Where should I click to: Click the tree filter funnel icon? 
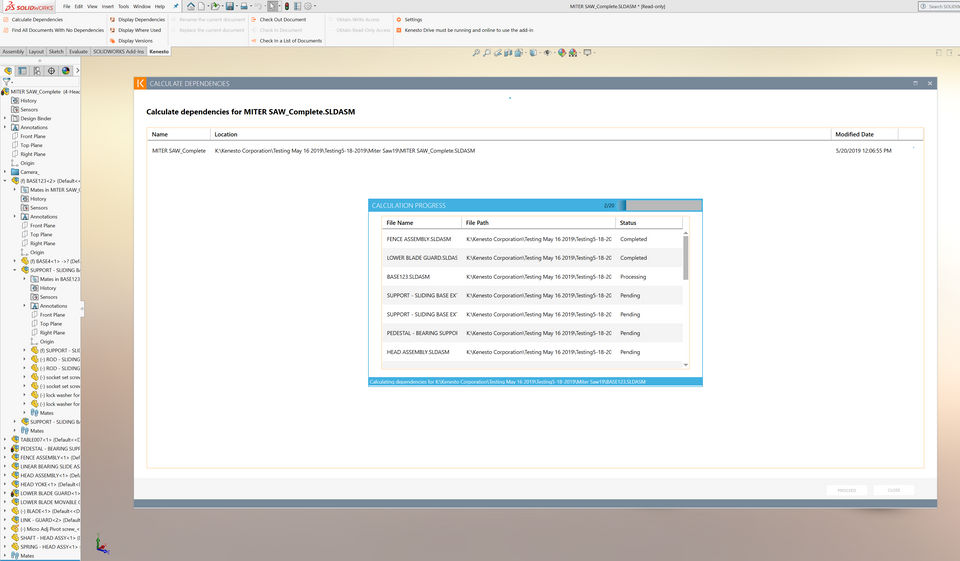click(x=7, y=81)
